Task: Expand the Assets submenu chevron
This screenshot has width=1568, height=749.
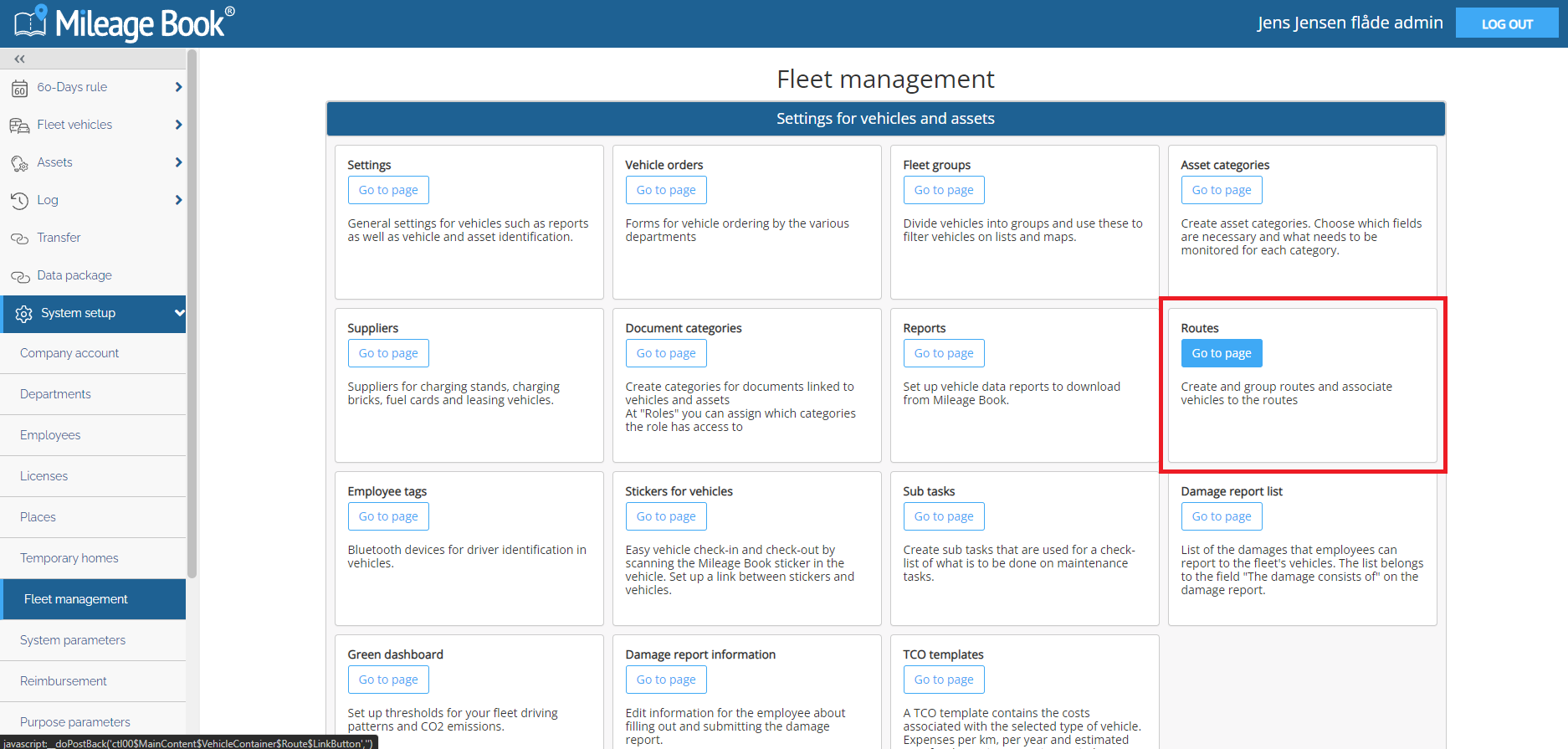Action: [x=178, y=162]
